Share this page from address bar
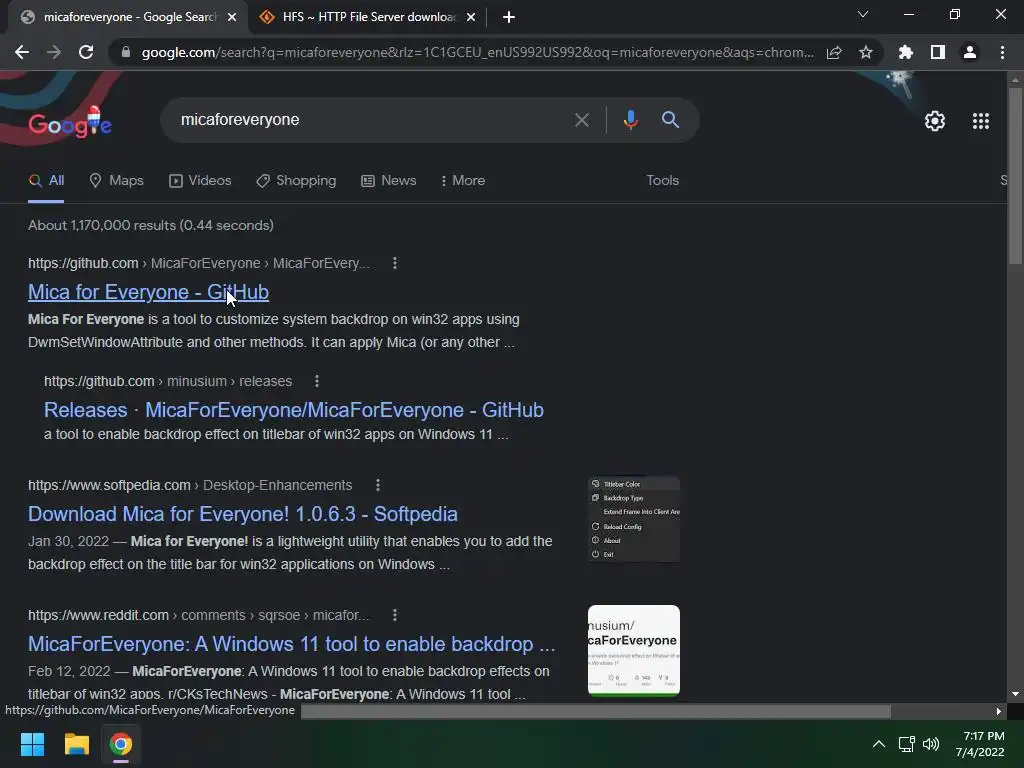 pyautogui.click(x=833, y=52)
